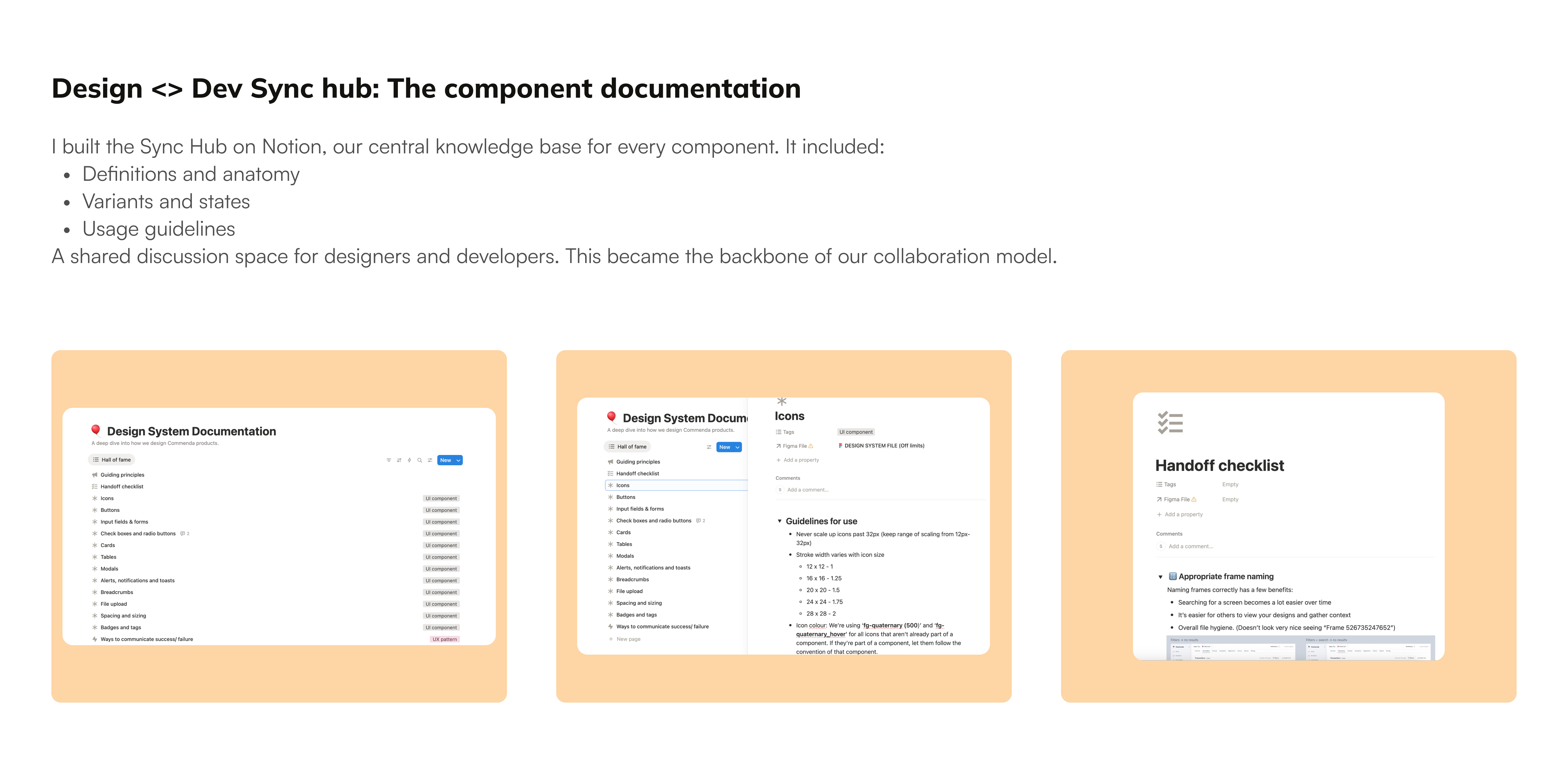The height and width of the screenshot is (772, 1568).
Task: Click Add a property in Handoff checklist page
Action: [1180, 514]
